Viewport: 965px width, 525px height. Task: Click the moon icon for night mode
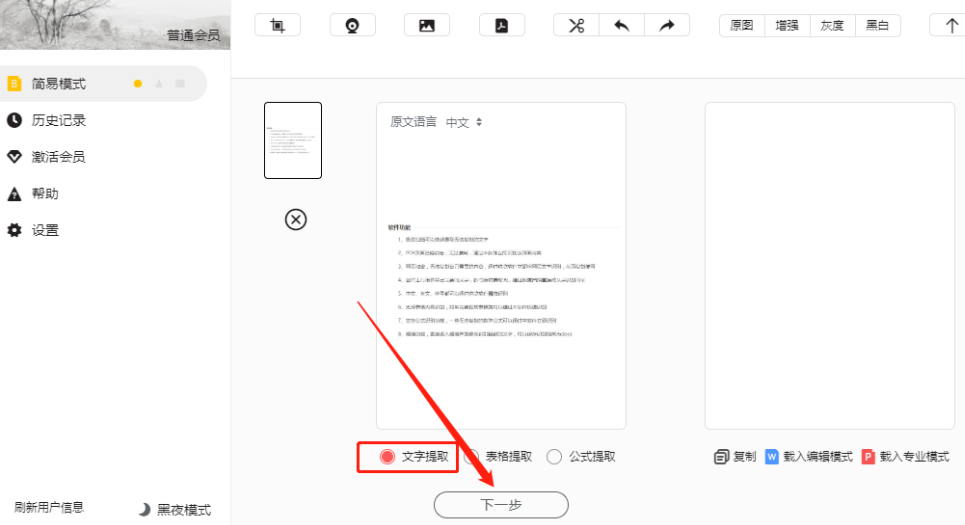[x=144, y=510]
